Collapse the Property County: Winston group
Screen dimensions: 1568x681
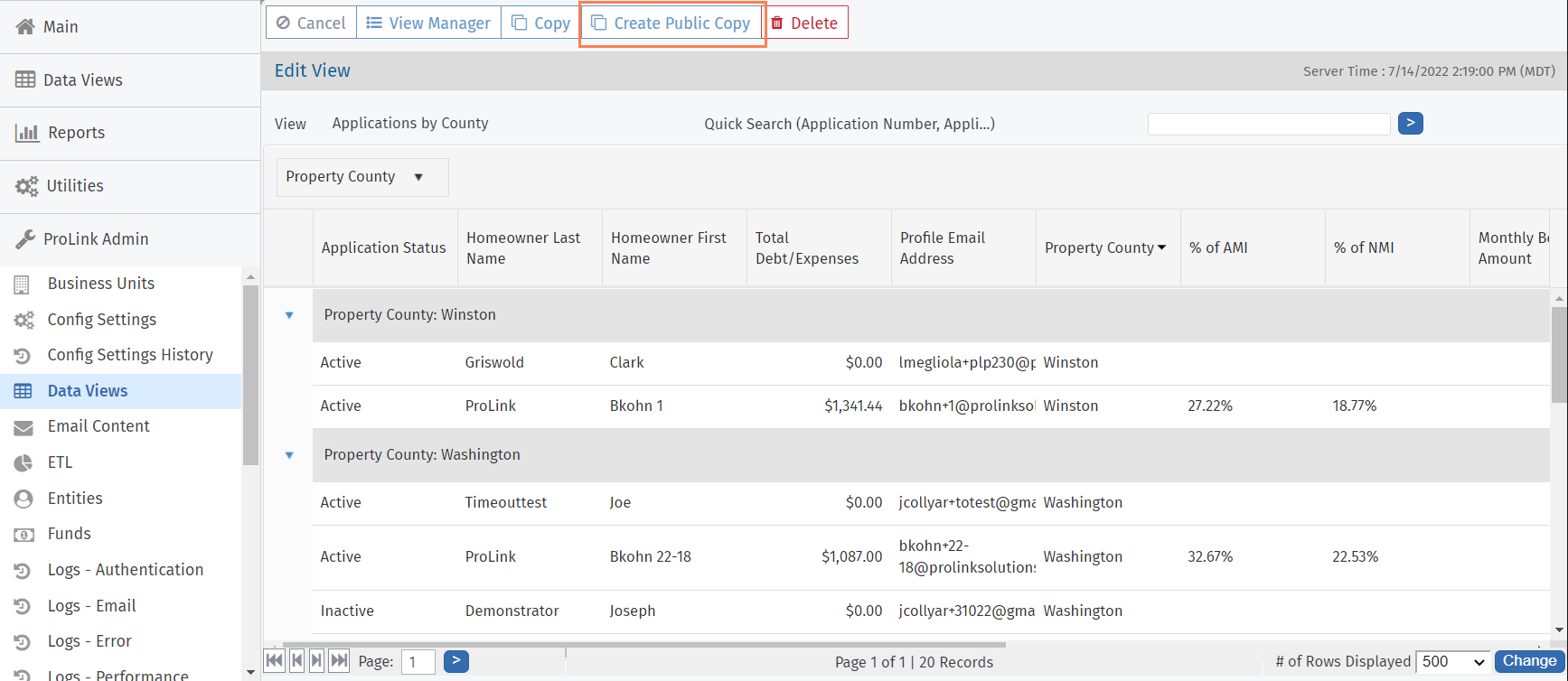point(289,315)
